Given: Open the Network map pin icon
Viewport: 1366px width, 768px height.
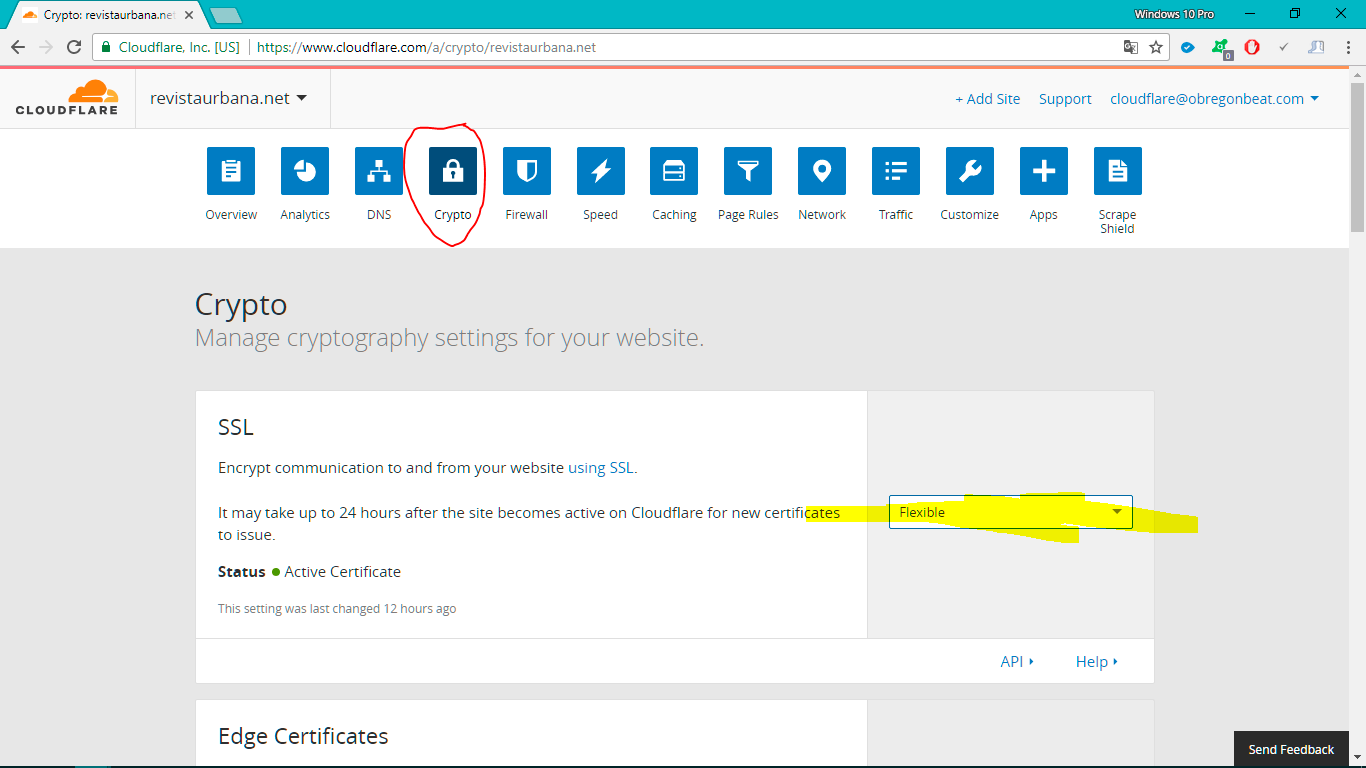Looking at the screenshot, I should [822, 171].
